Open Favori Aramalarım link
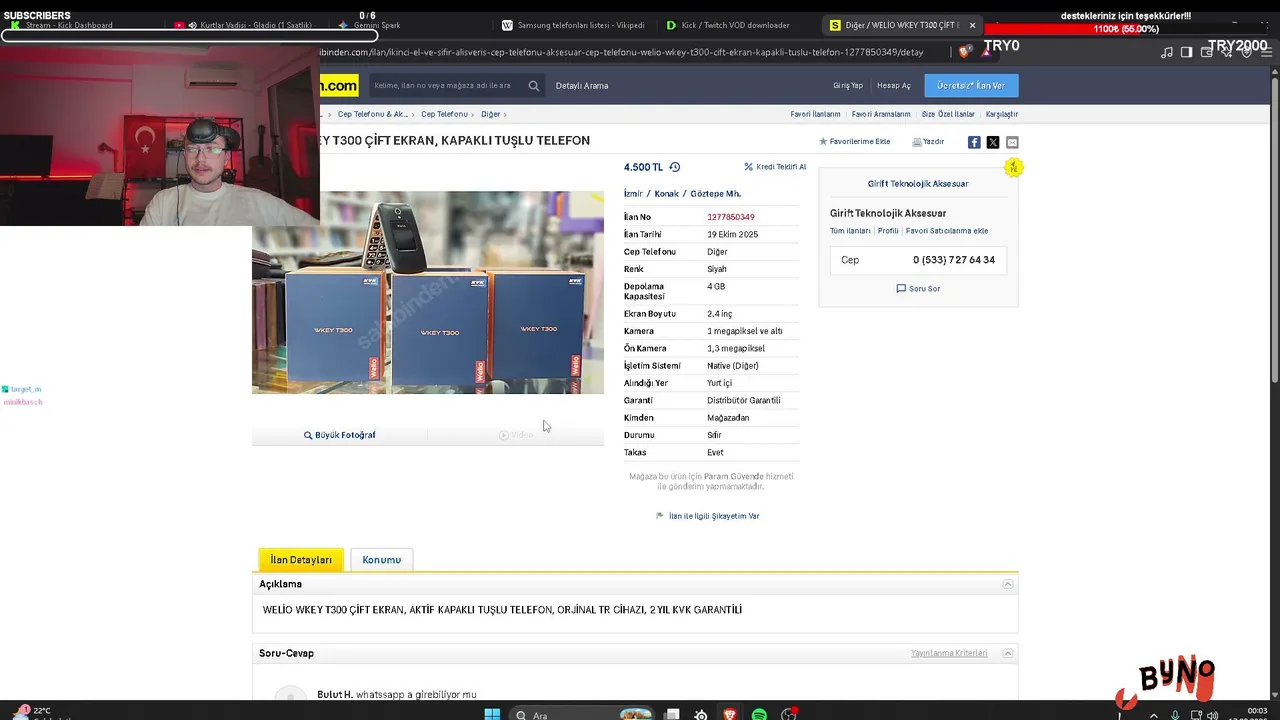 click(x=881, y=114)
